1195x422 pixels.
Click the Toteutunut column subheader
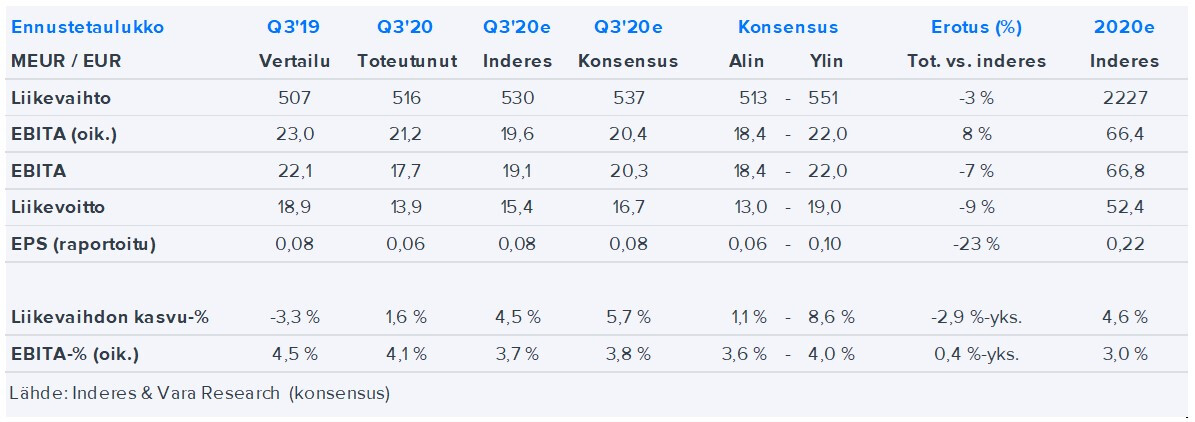point(407,61)
